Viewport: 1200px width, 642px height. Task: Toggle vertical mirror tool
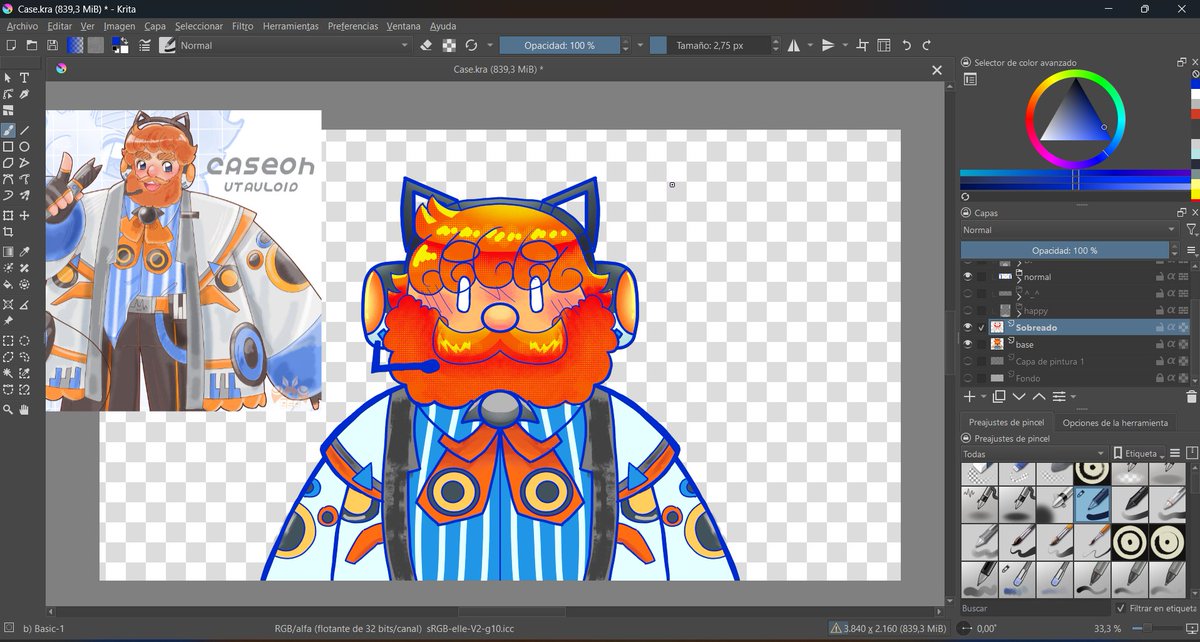coord(828,45)
